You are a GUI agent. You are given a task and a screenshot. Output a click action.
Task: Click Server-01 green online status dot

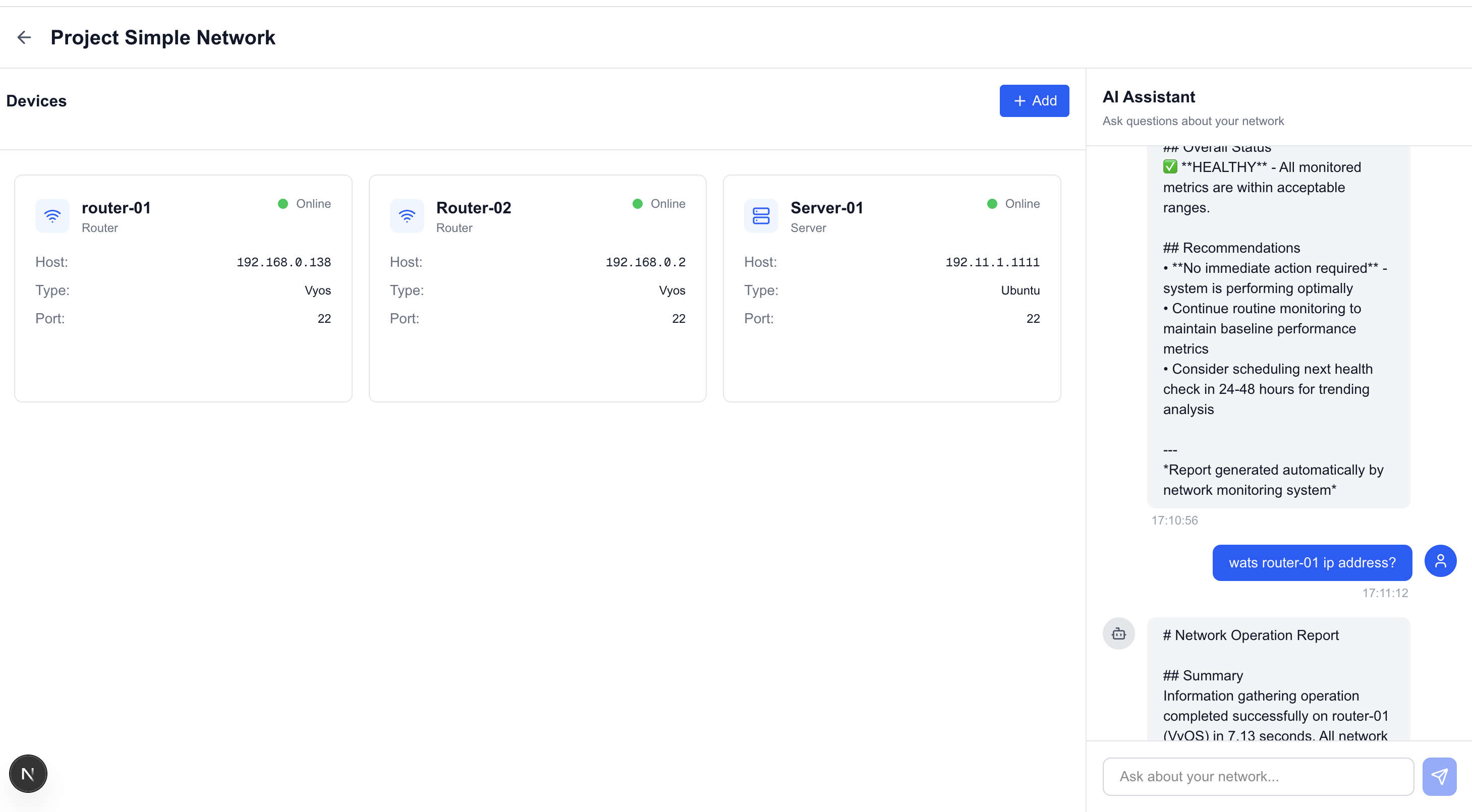tap(992, 204)
